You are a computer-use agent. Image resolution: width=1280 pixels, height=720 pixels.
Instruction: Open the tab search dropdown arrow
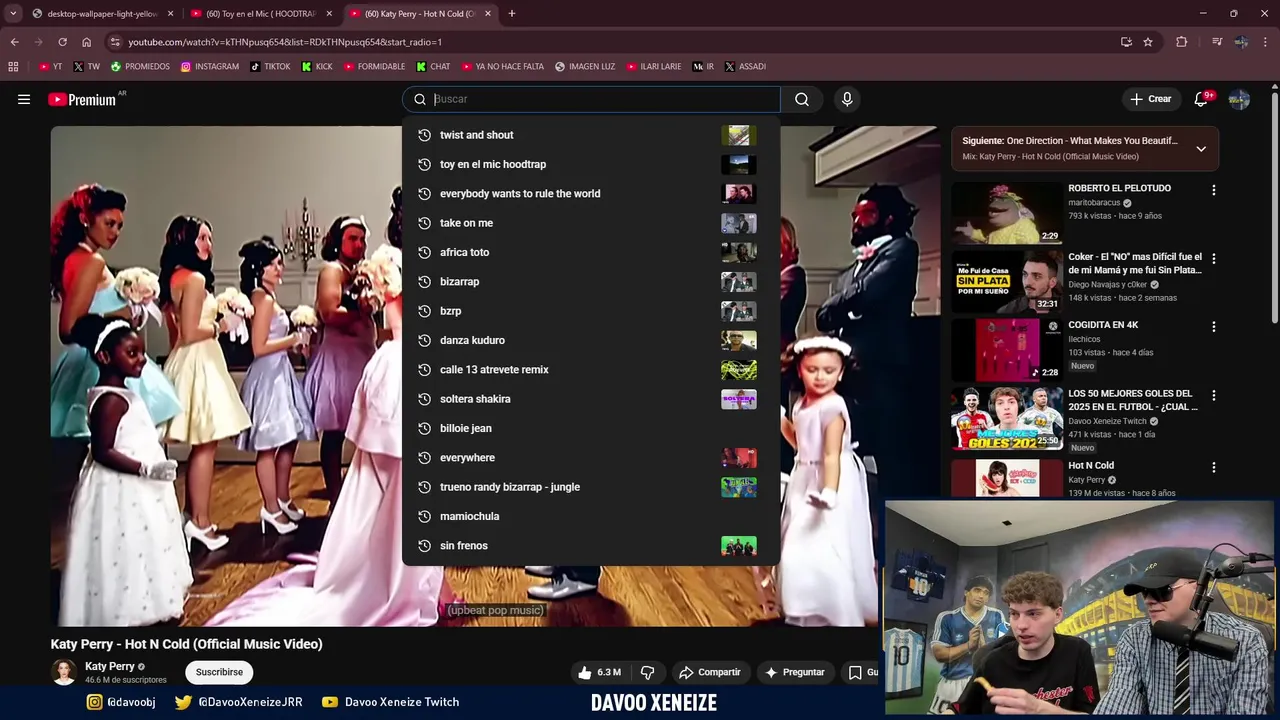[12, 14]
